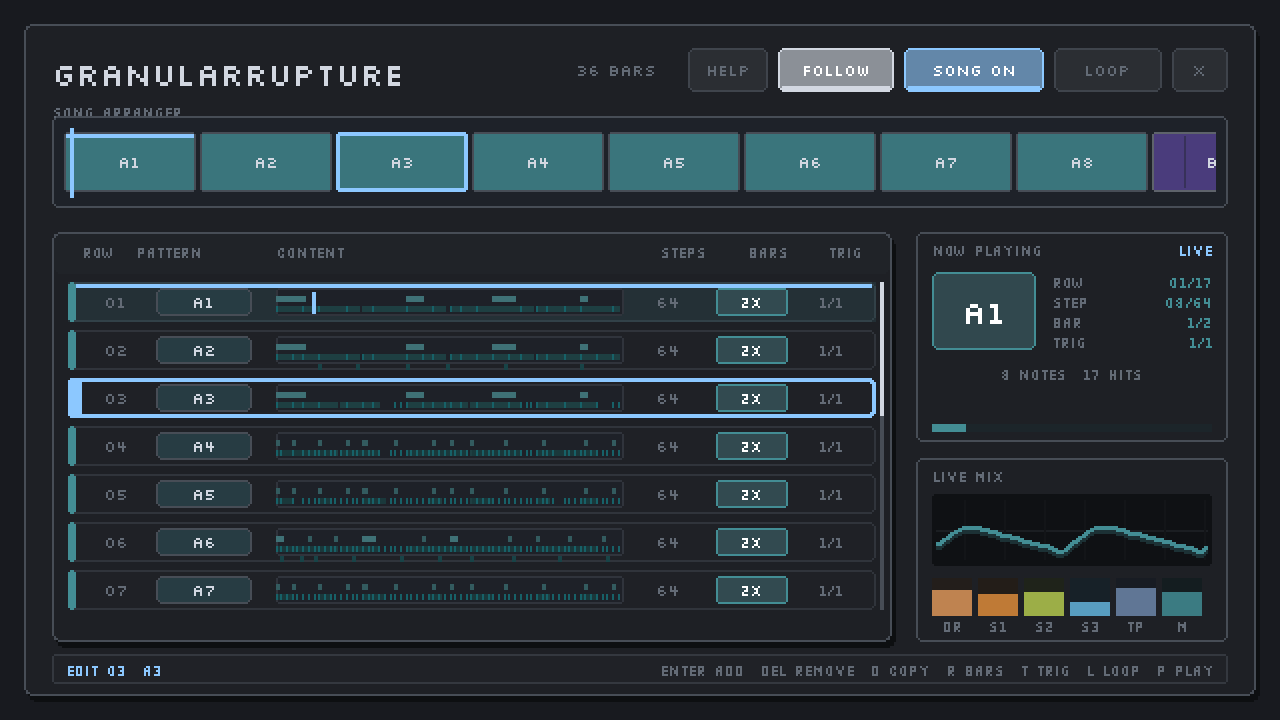The height and width of the screenshot is (720, 1280).
Task: Enable the LOOP button
Action: [1108, 70]
